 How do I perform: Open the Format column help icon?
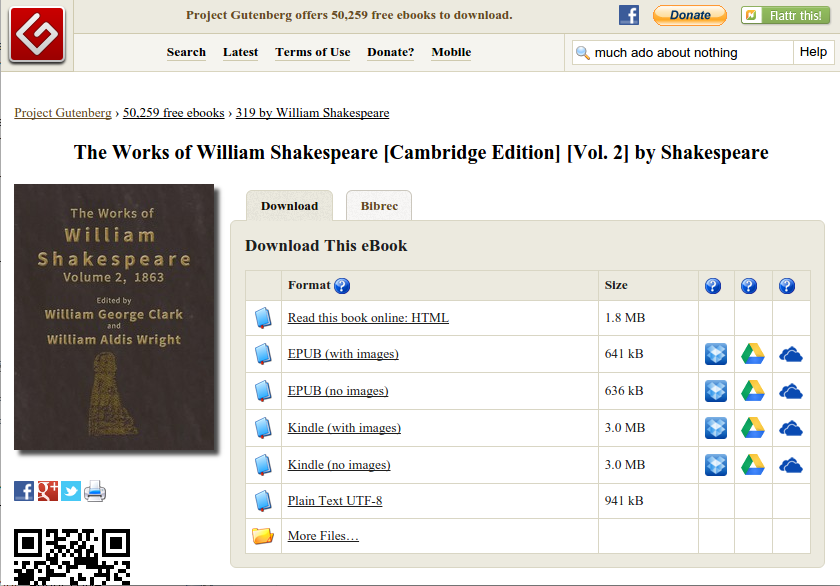(342, 286)
